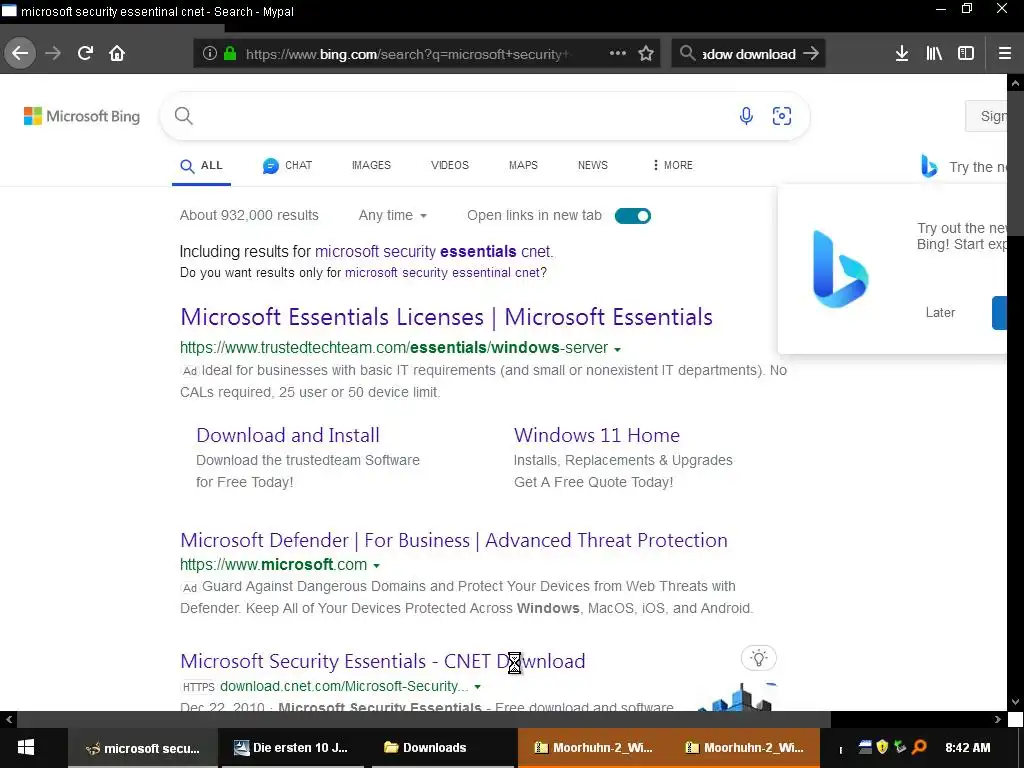
Task: Search only for microsoft security essentinal cnet
Action: tap(443, 272)
